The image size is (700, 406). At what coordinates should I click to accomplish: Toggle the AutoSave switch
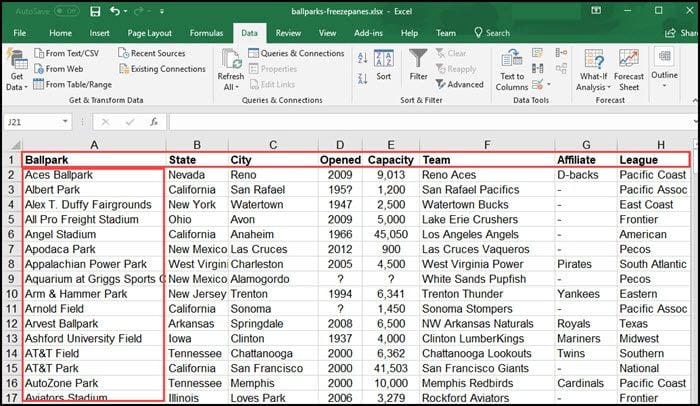point(67,11)
